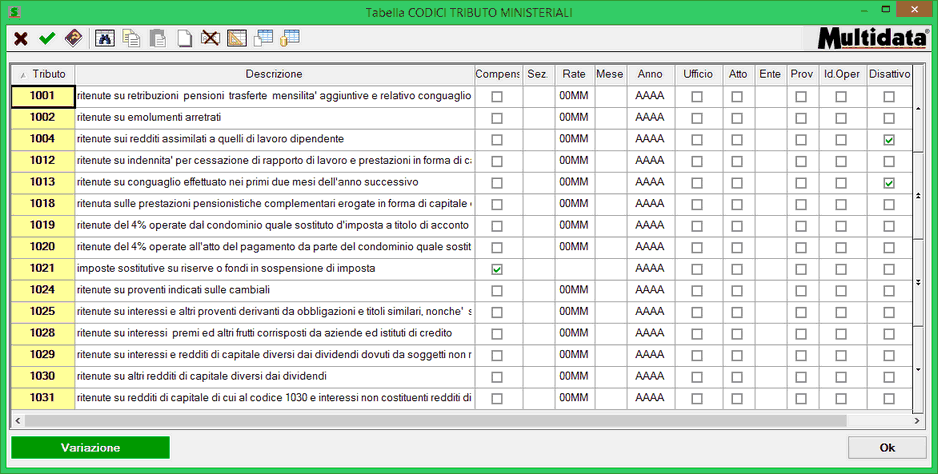Viewport: 938px width, 474px height.
Task: Click the Sez. column header
Action: pos(538,74)
